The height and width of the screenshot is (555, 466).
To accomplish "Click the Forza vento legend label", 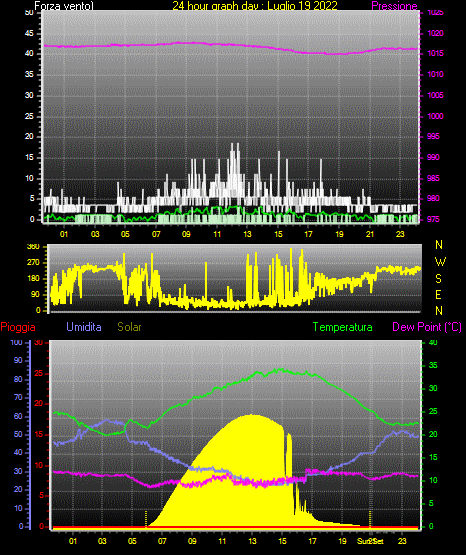I will pyautogui.click(x=64, y=6).
